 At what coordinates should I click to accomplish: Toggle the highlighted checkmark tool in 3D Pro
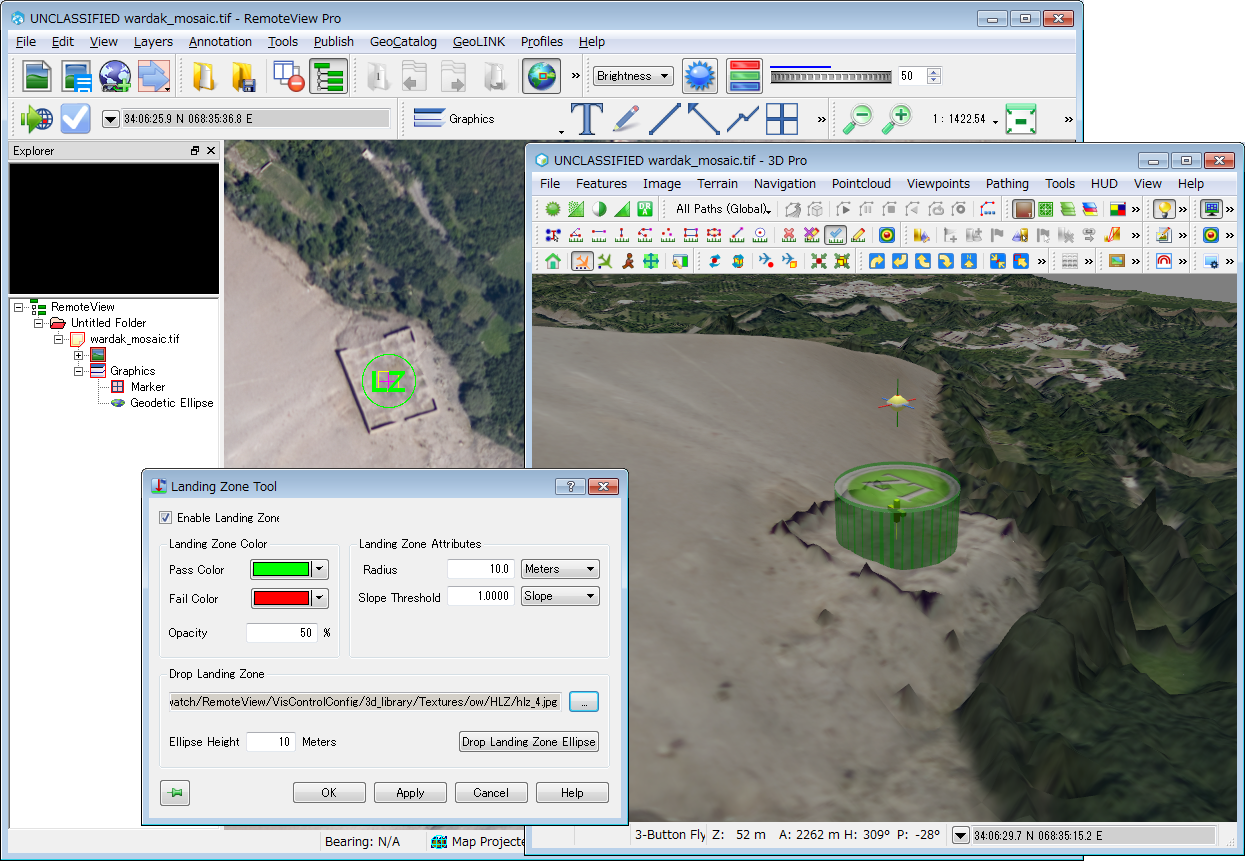(x=835, y=235)
